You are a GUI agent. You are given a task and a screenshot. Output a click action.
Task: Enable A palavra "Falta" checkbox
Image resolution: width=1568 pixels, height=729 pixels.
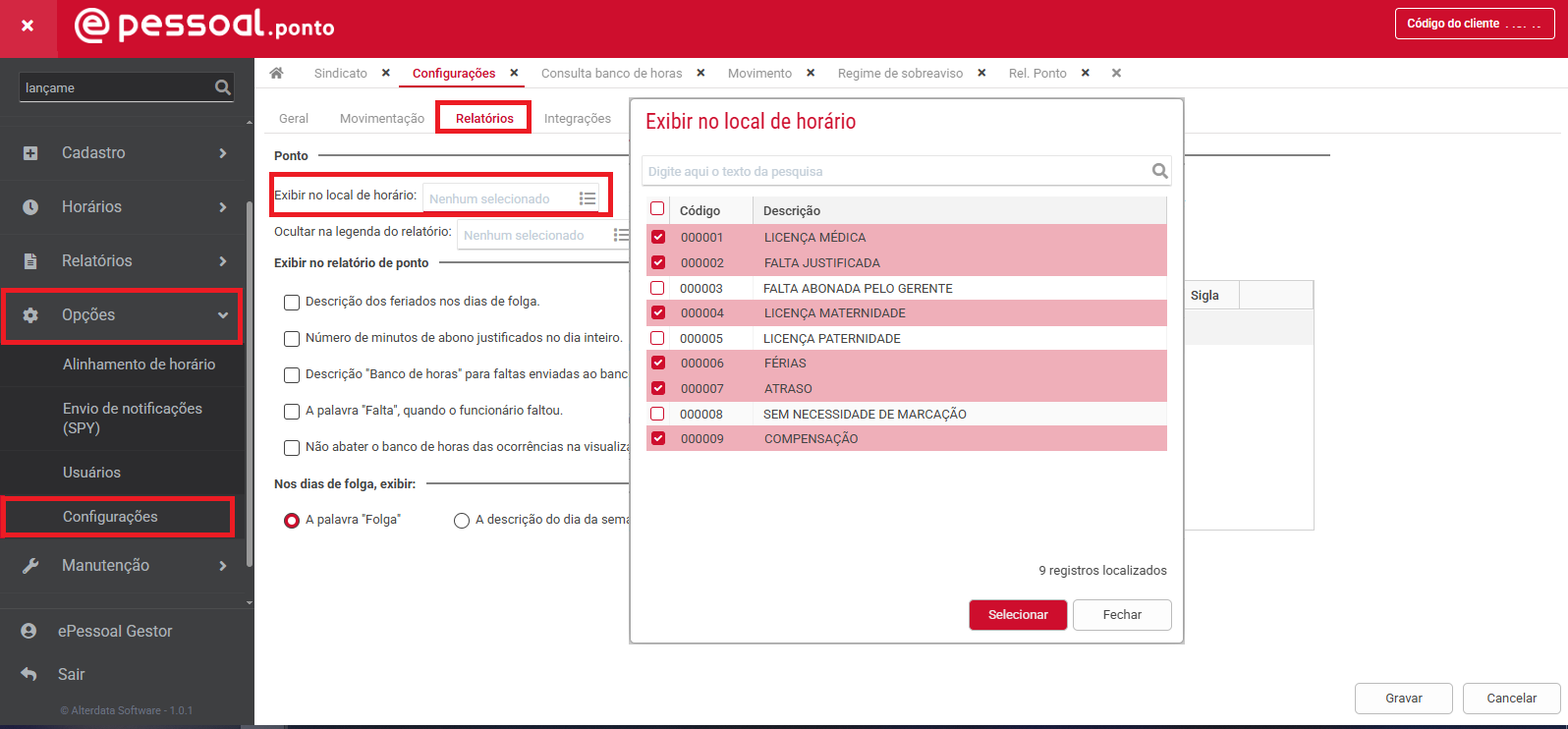292,412
